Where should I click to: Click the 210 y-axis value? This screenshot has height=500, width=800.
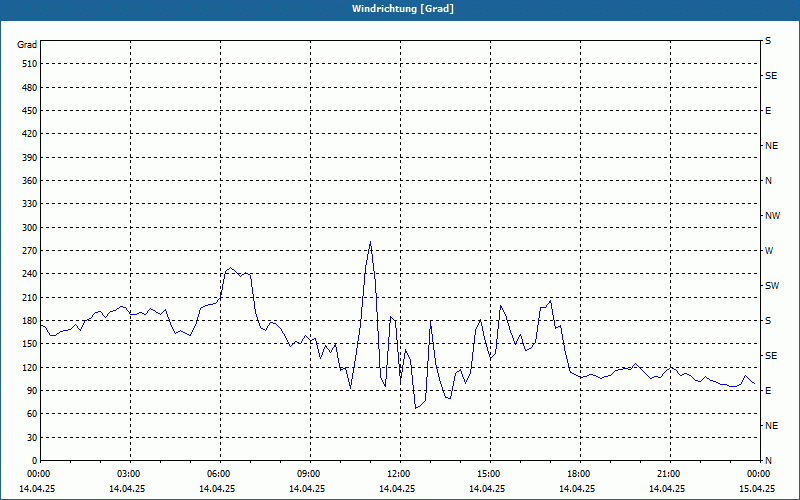click(30, 297)
